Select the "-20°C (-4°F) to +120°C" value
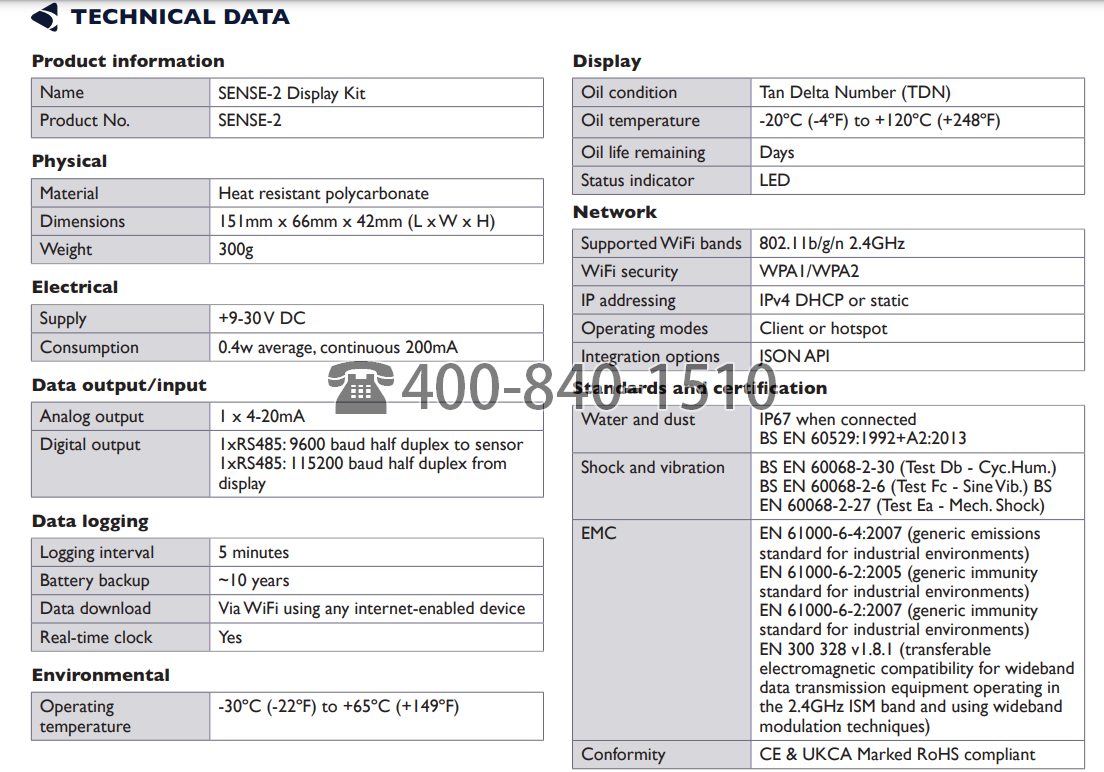1104x772 pixels. 879,120
